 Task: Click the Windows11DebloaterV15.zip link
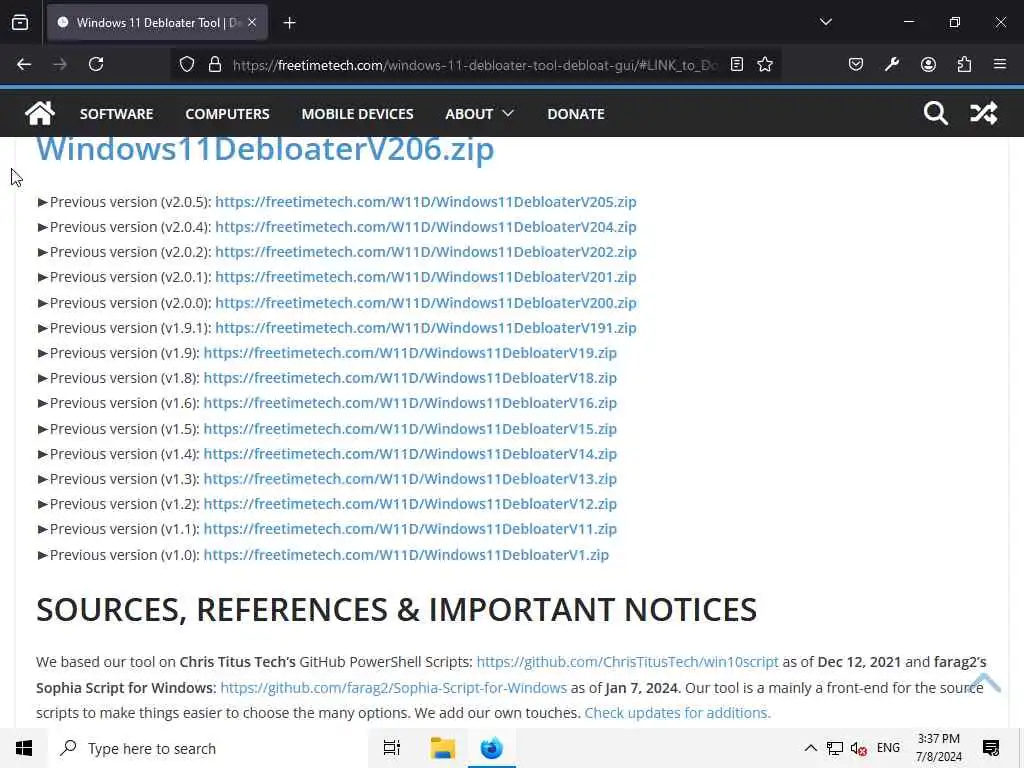pos(410,429)
